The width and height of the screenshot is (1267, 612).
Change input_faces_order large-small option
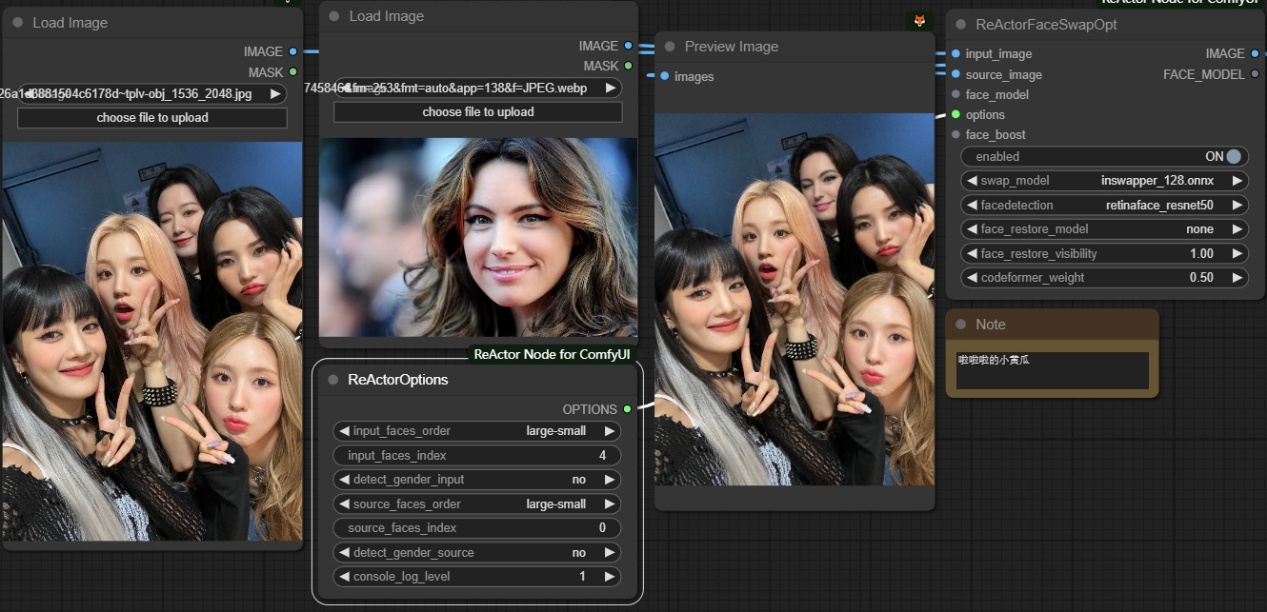555,431
